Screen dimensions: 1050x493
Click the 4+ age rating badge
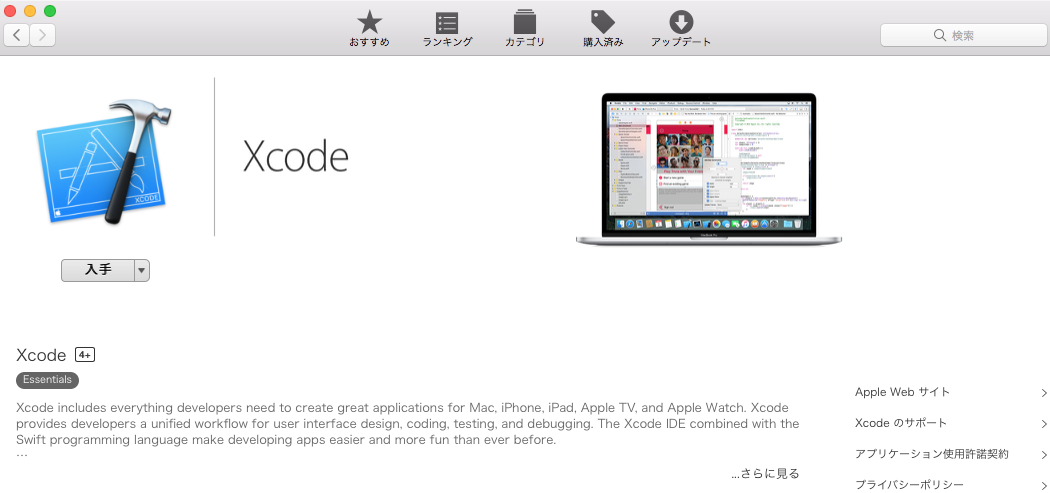click(85, 355)
